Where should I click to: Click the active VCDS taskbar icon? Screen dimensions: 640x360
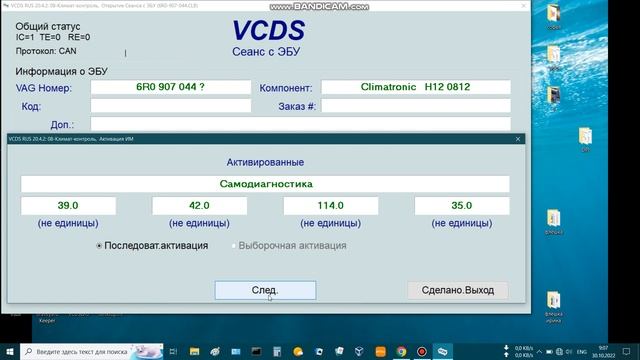442,351
